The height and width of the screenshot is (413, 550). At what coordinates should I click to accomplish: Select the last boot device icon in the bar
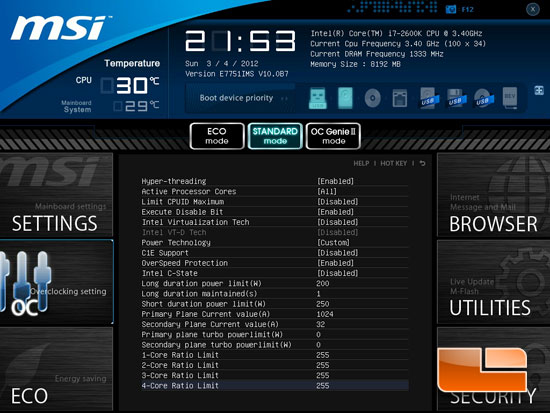tap(510, 98)
